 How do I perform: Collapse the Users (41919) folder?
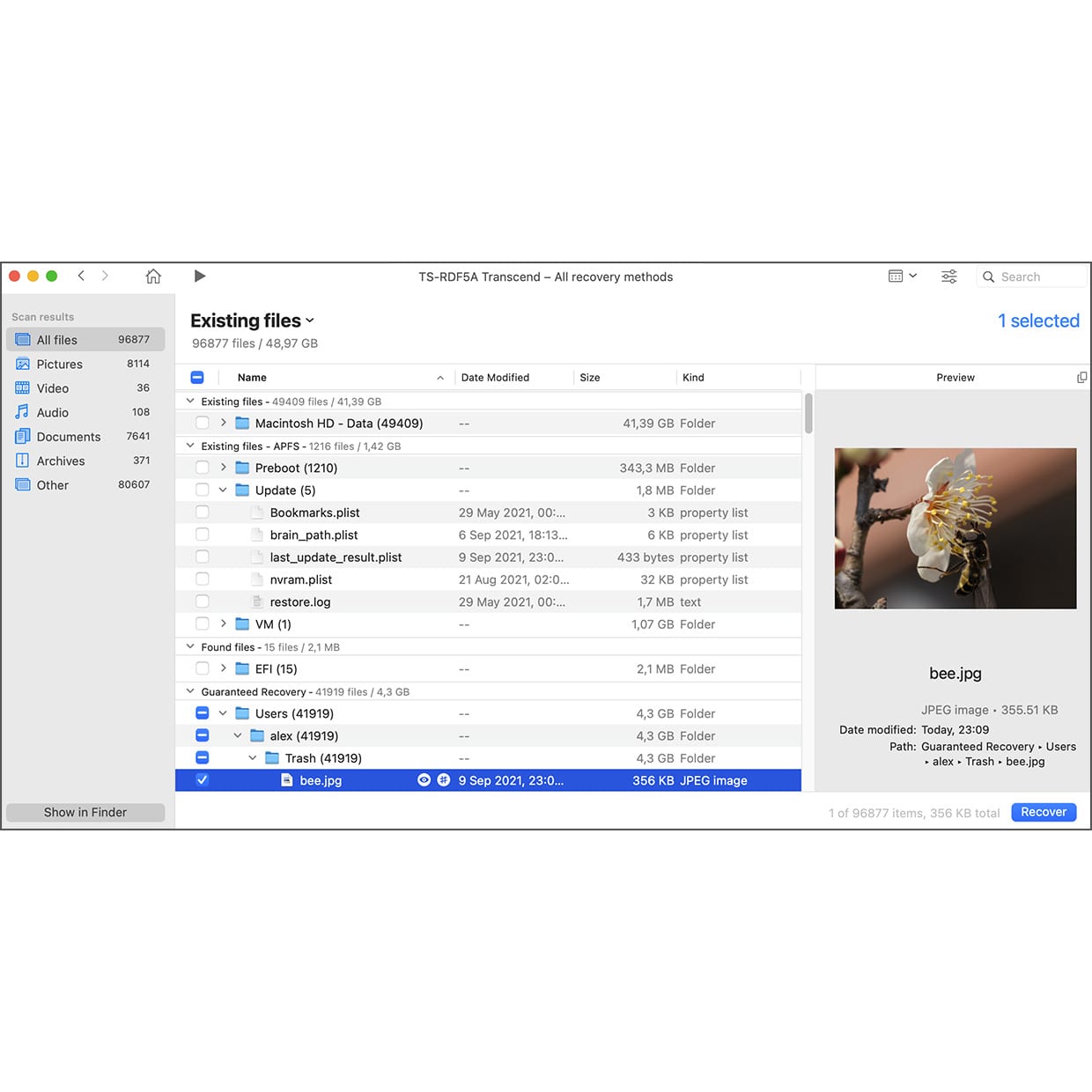(223, 713)
